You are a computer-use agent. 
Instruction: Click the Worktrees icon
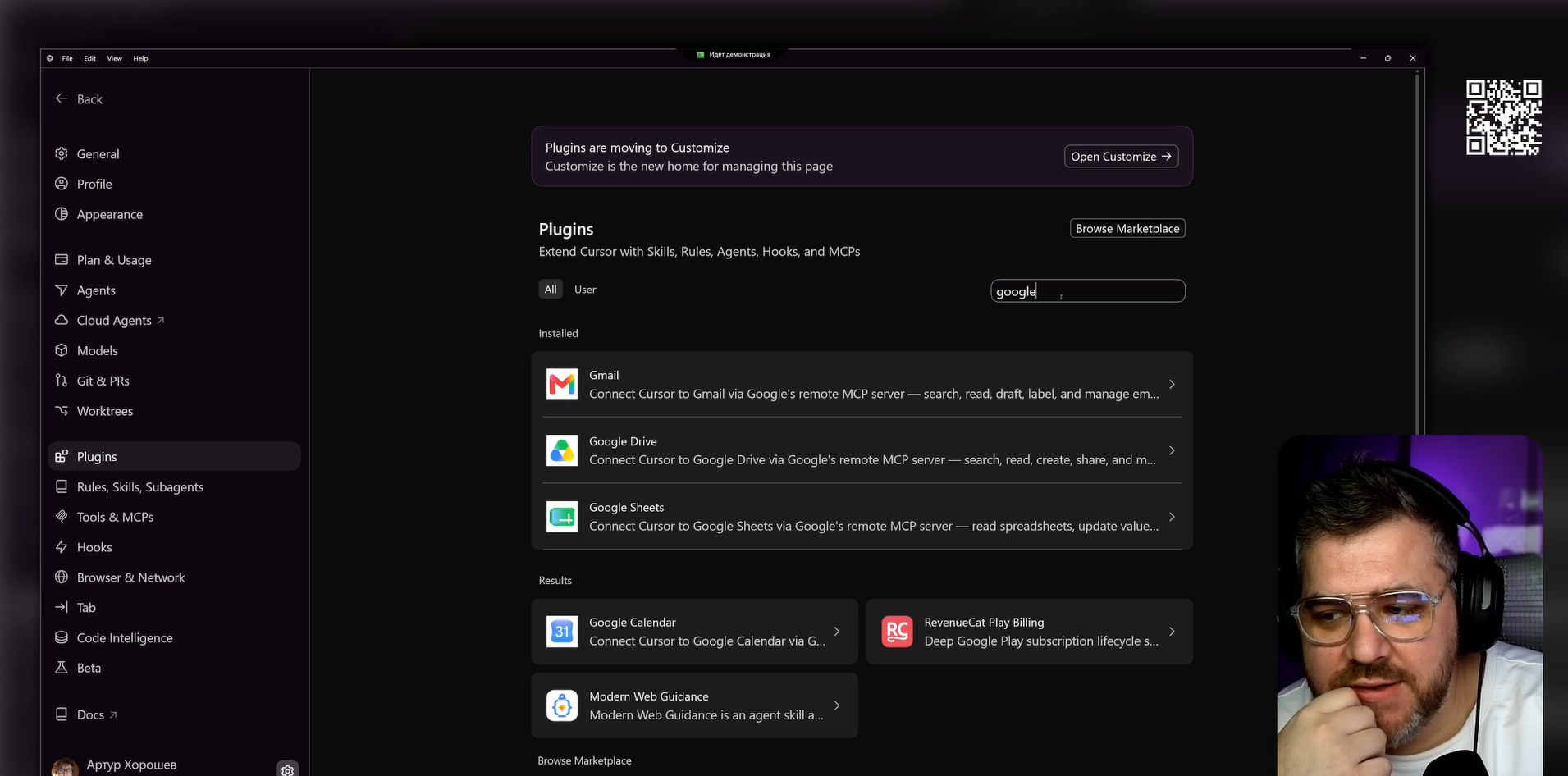pyautogui.click(x=62, y=410)
